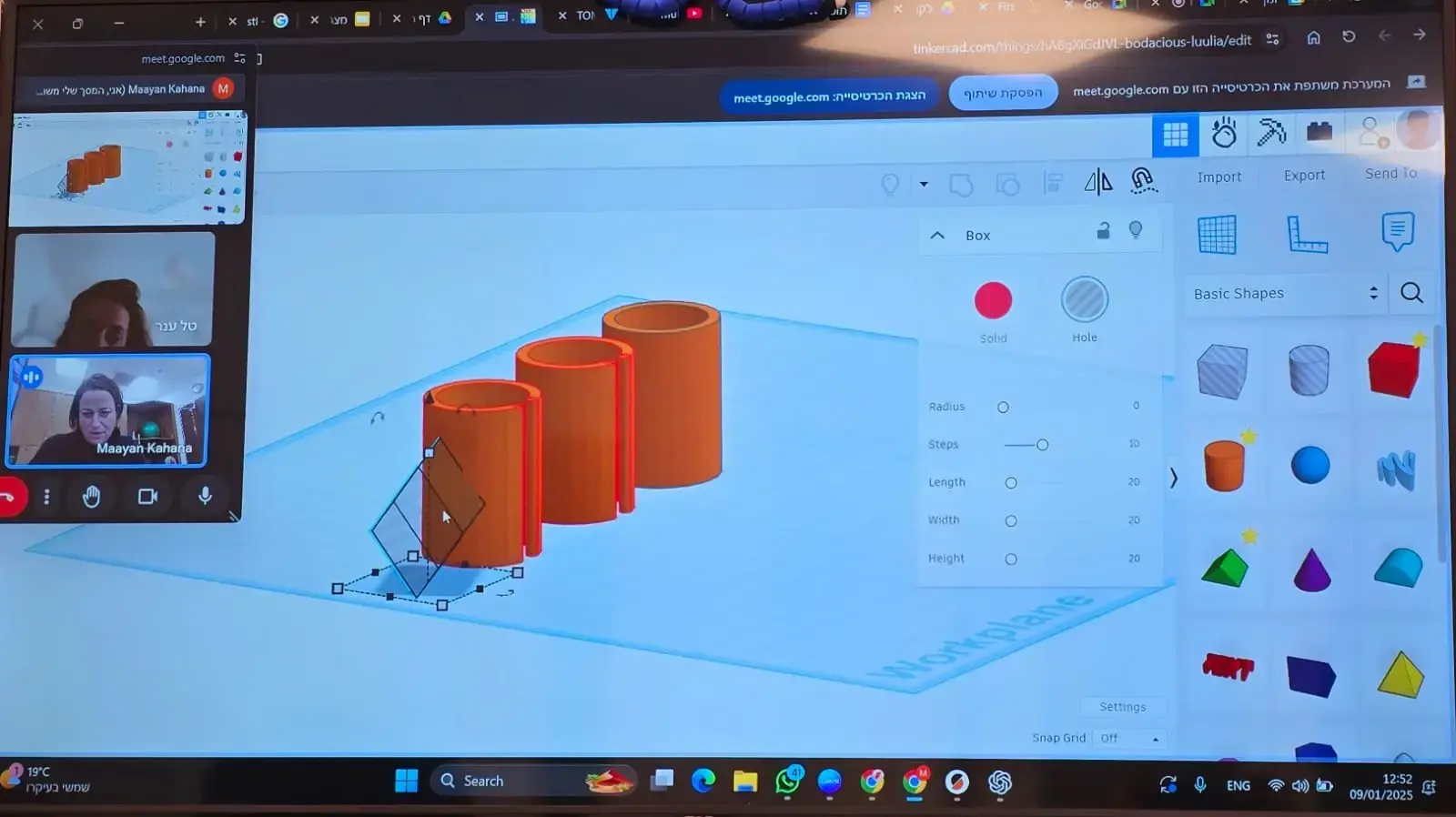Pick the yellow Pyramid shape
This screenshot has height=817, width=1456.
tap(1400, 674)
